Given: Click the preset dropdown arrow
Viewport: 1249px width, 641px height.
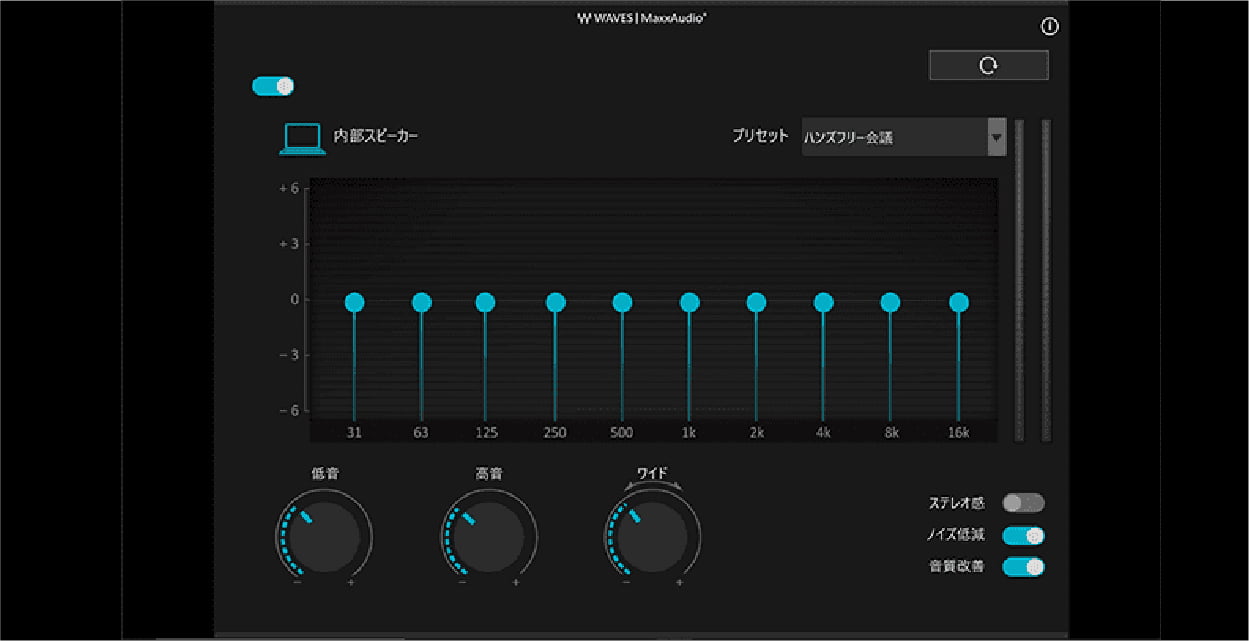Looking at the screenshot, I should coord(995,139).
